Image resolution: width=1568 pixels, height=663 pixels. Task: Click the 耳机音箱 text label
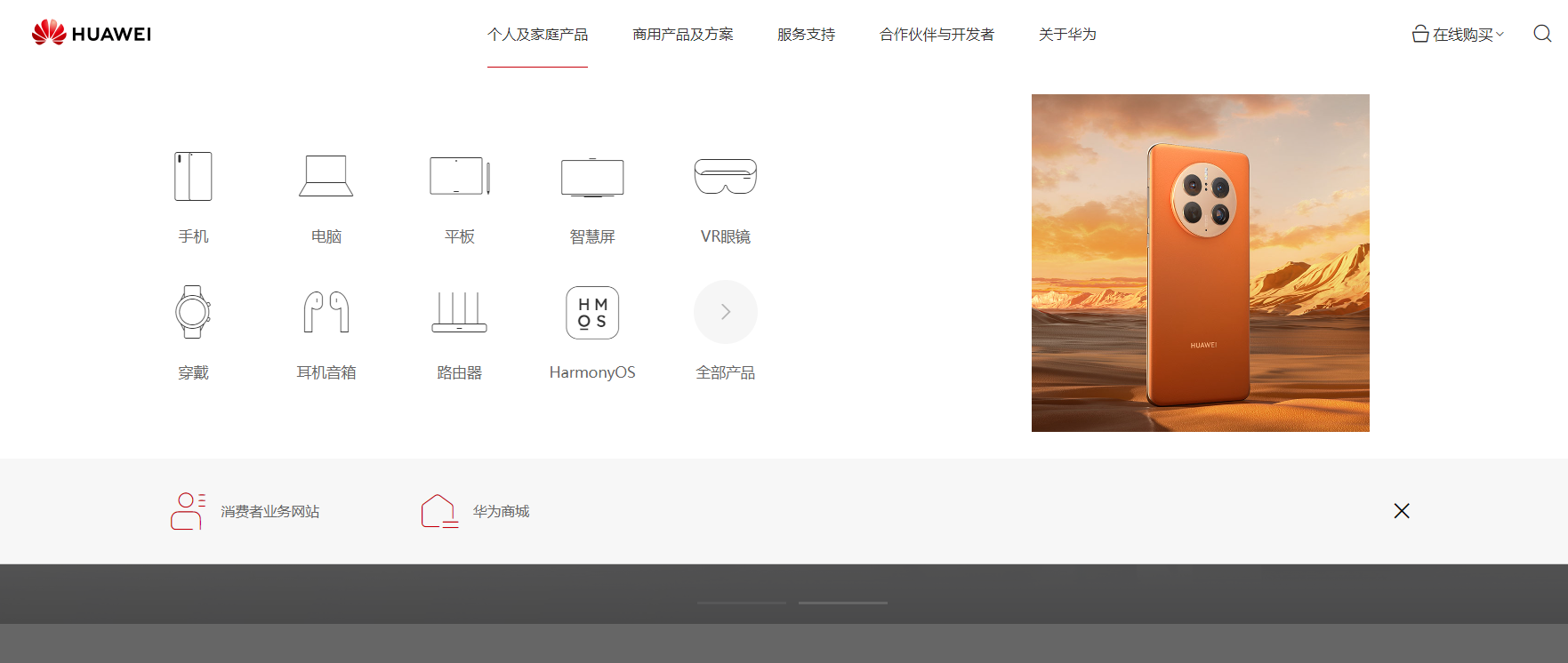[x=326, y=372]
